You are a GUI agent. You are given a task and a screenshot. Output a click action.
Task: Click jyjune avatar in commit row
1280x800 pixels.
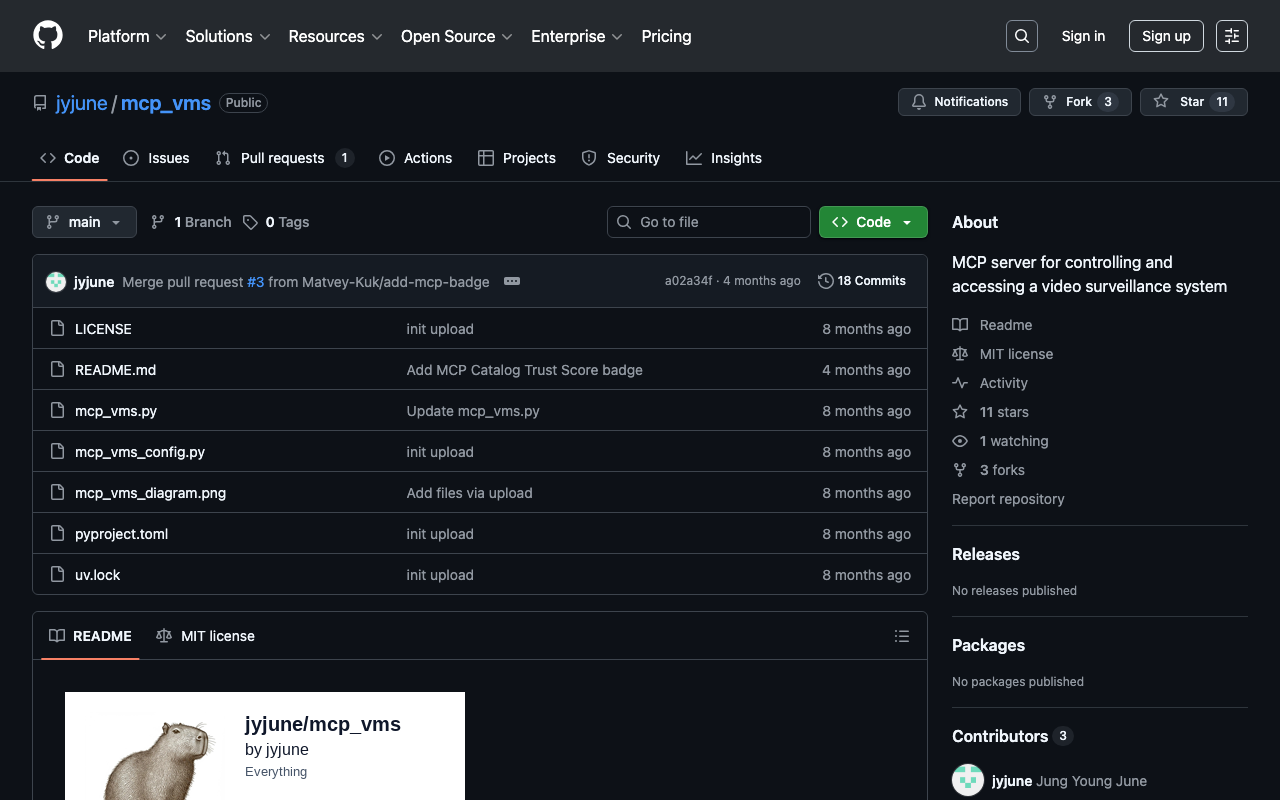[56, 282]
